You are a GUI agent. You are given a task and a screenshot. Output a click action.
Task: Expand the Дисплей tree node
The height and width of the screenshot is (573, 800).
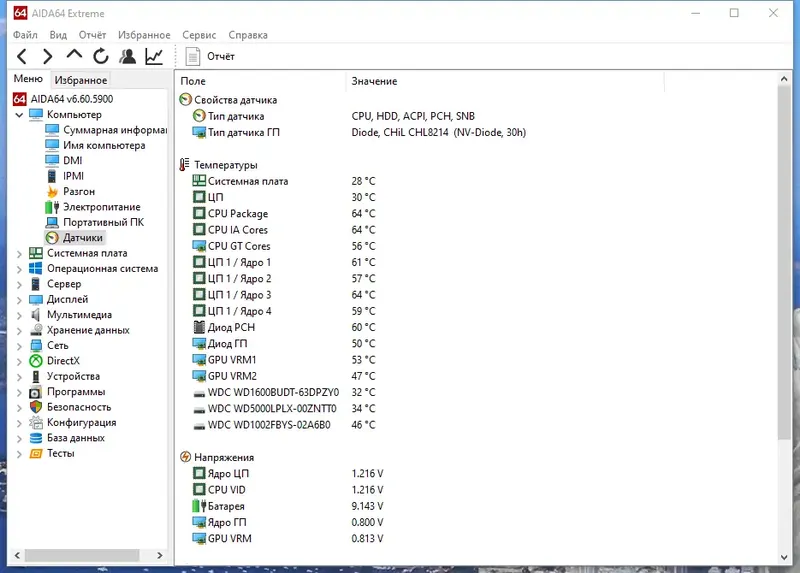click(19, 300)
